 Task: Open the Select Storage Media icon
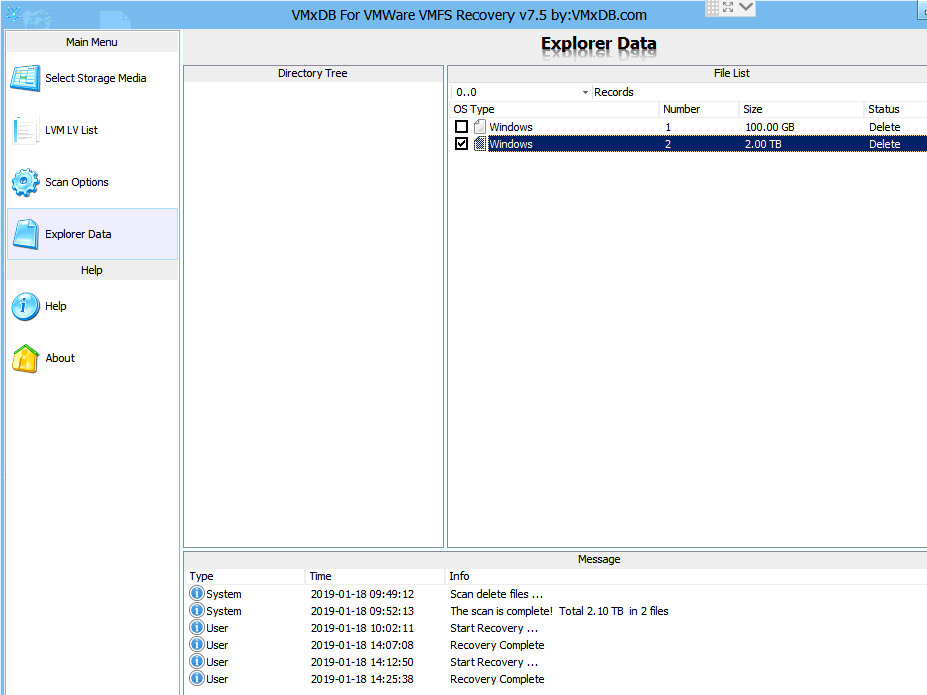[x=25, y=78]
